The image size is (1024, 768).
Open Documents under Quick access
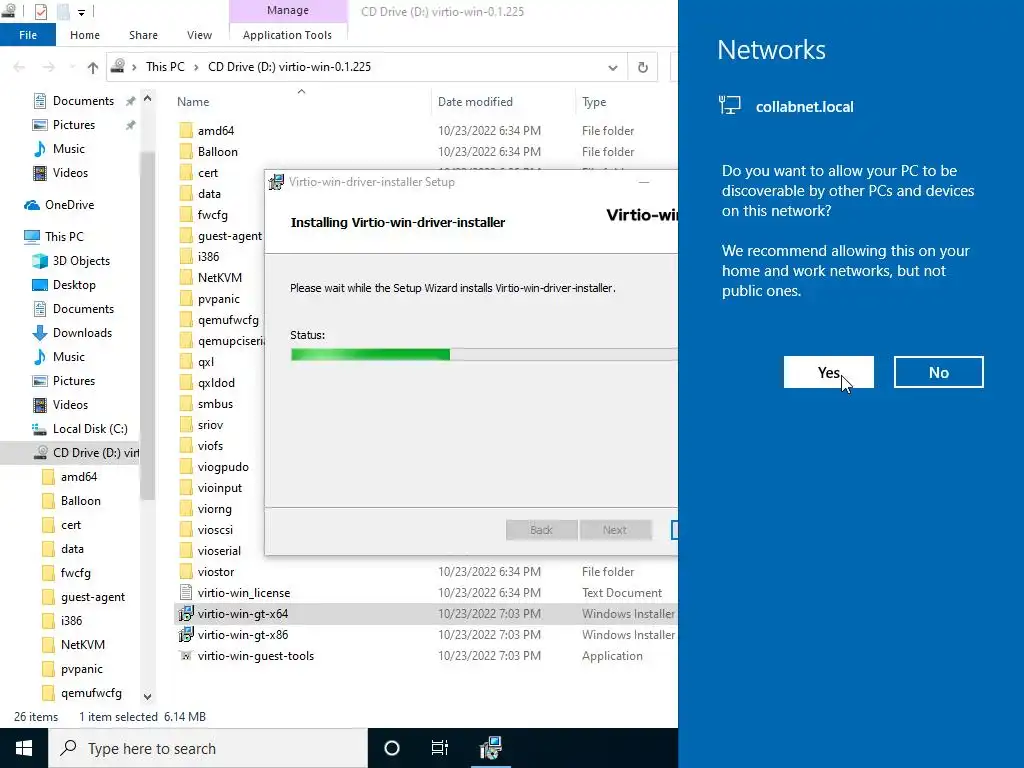(83, 101)
